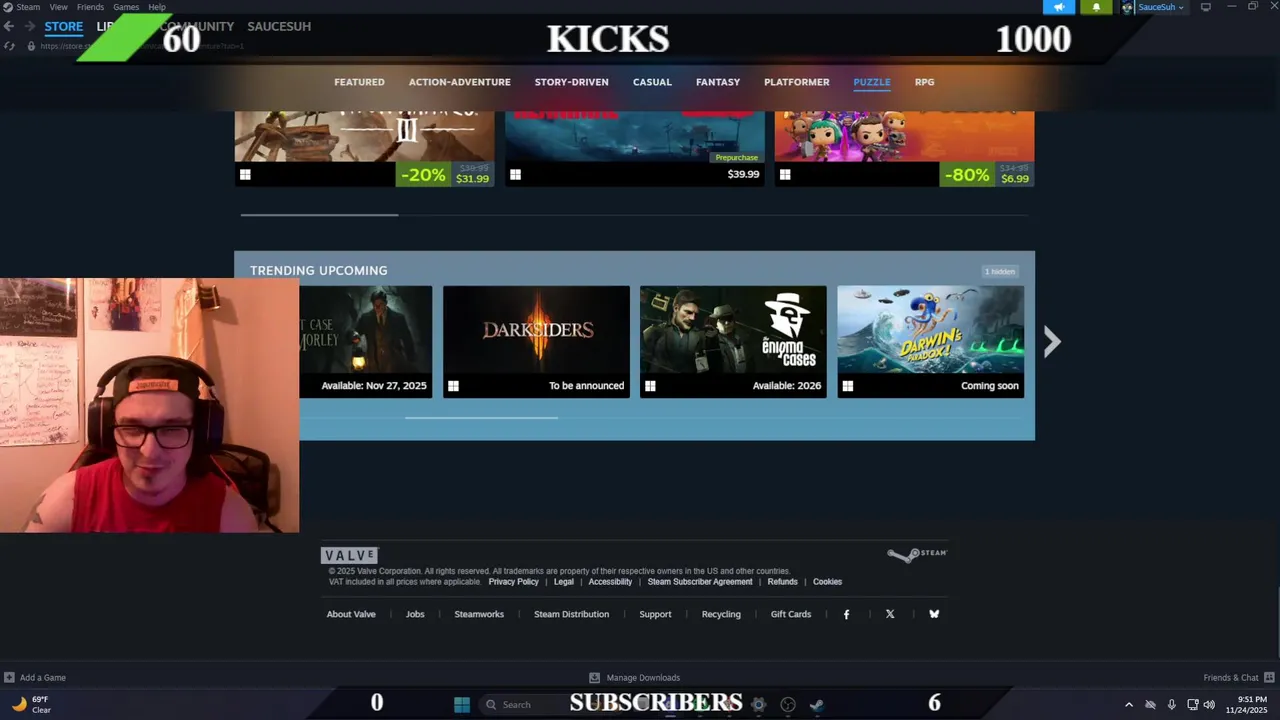The width and height of the screenshot is (1280, 720).
Task: Open the Refunds link
Action: click(783, 582)
